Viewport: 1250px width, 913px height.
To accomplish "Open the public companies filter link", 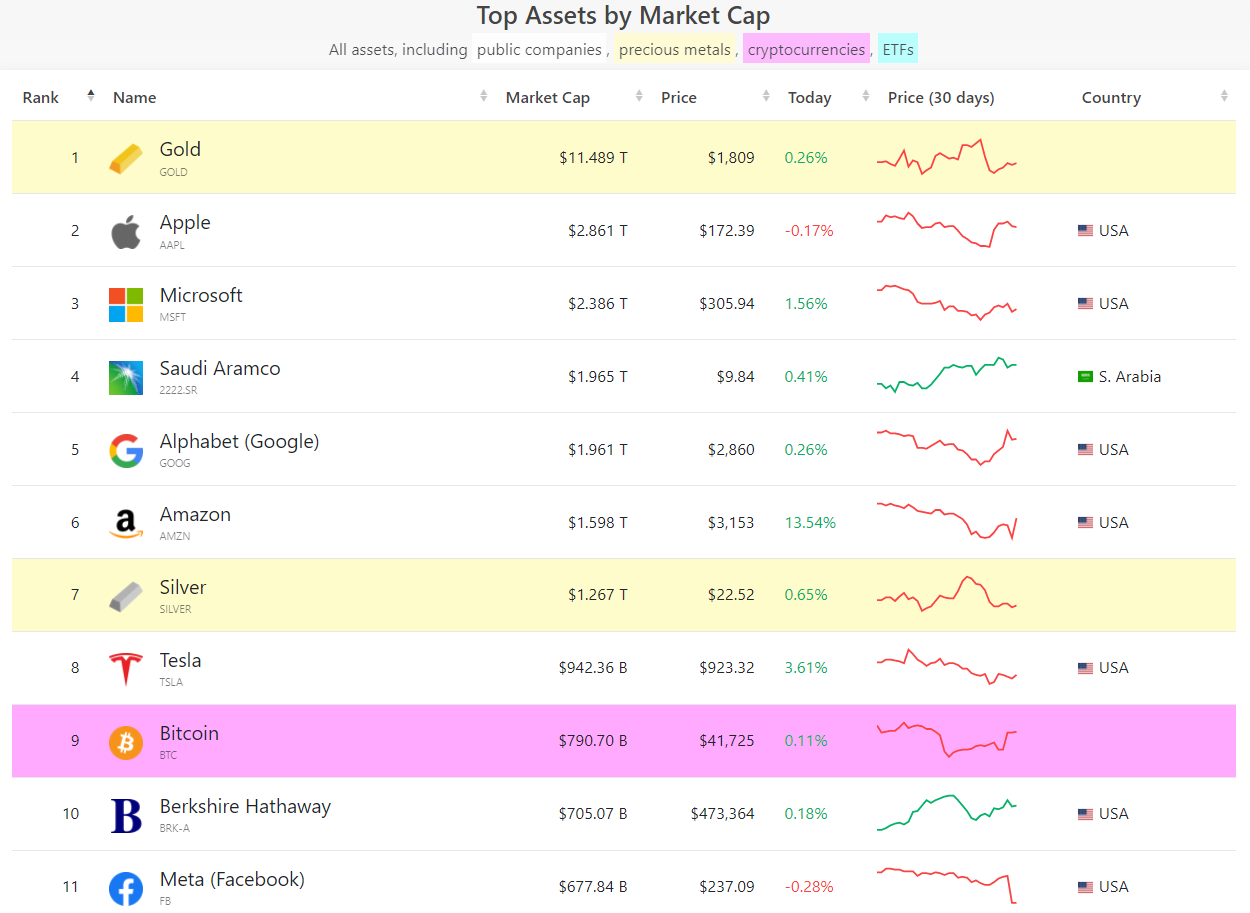I will 539,49.
